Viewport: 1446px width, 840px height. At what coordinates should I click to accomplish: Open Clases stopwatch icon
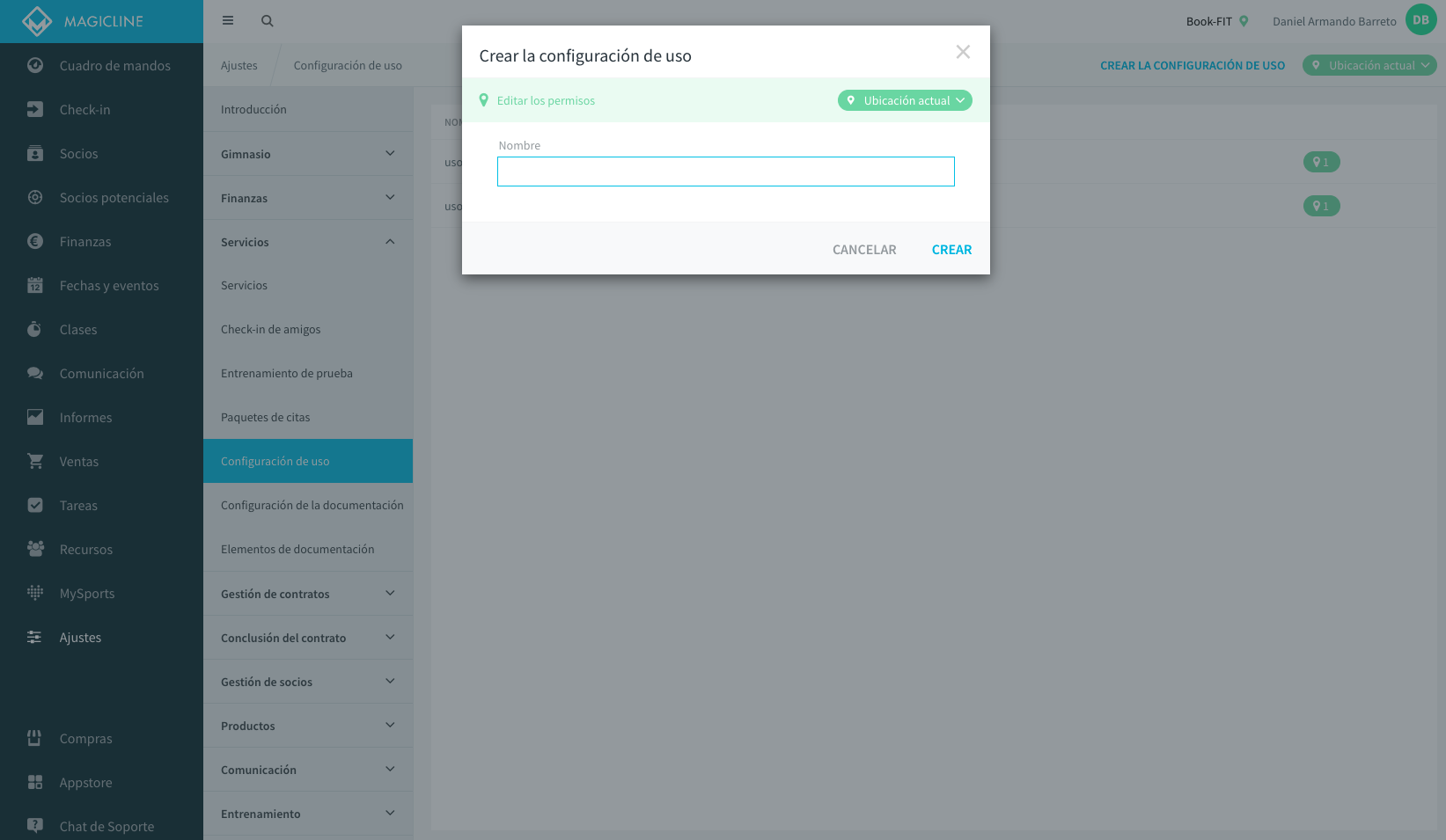point(35,329)
